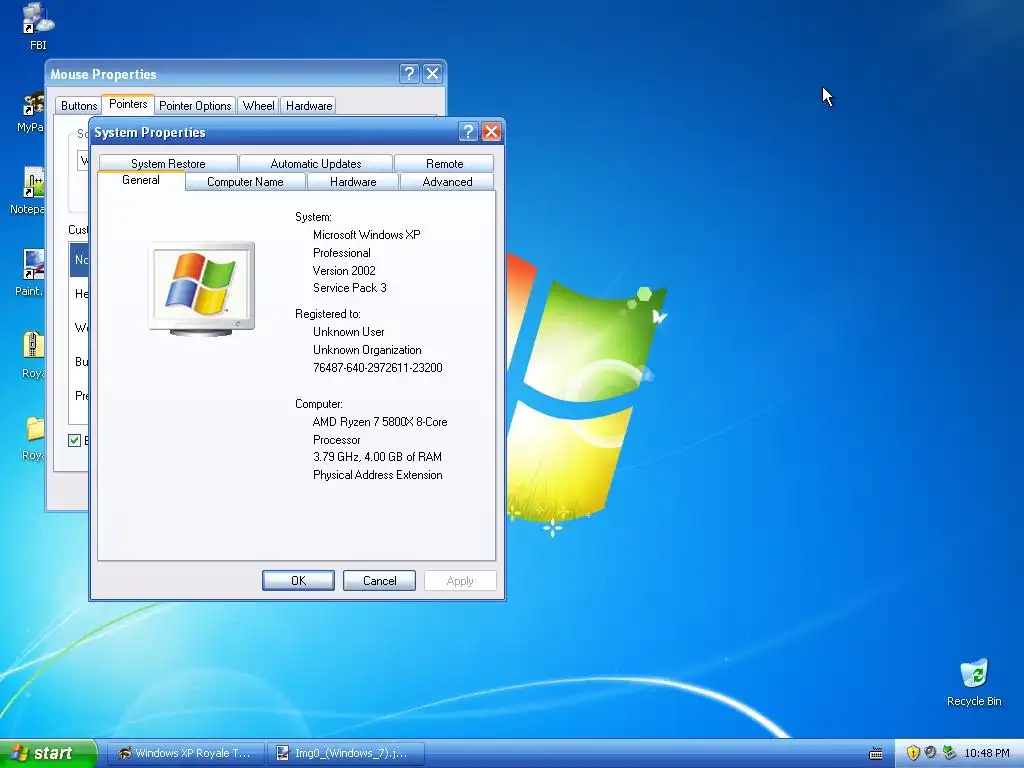
Task: Open the Buttons tab in Mouse Properties
Action: [x=78, y=105]
